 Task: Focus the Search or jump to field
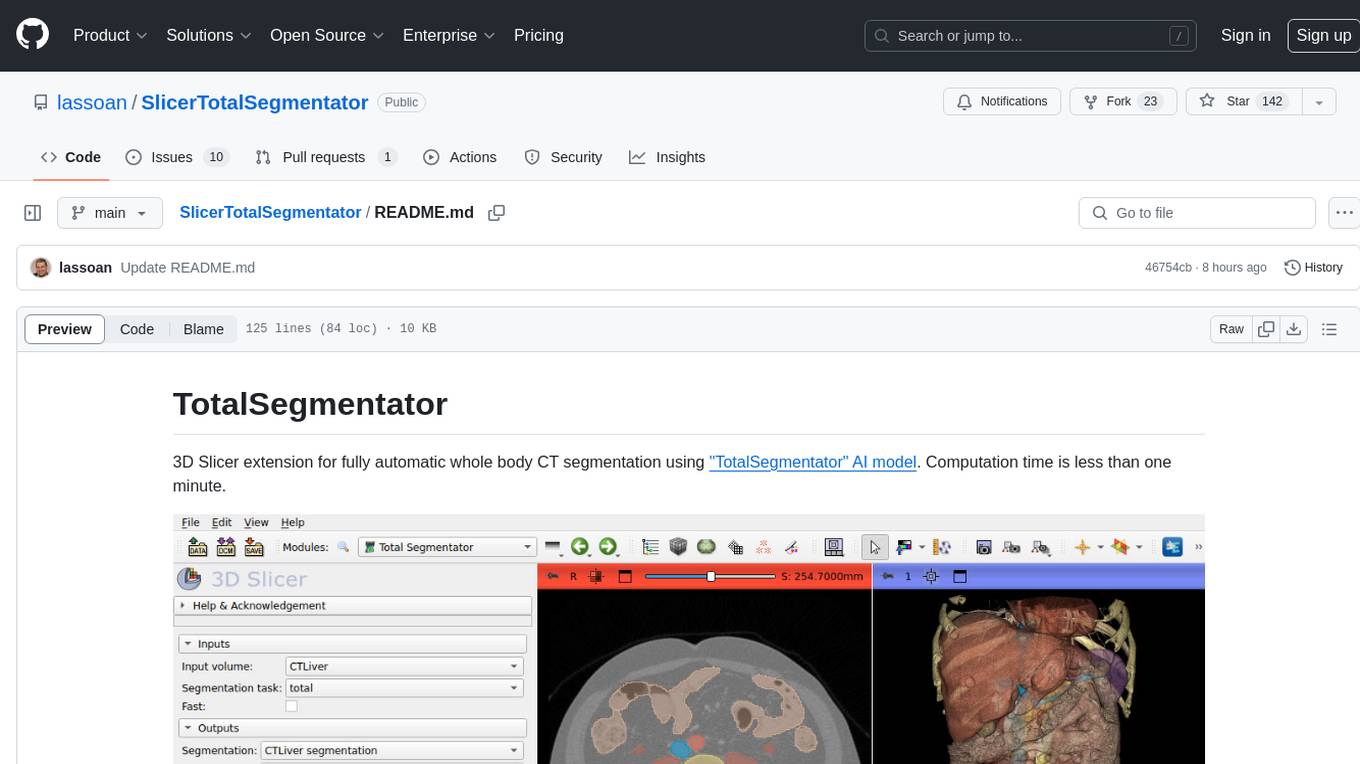pyautogui.click(x=1030, y=35)
